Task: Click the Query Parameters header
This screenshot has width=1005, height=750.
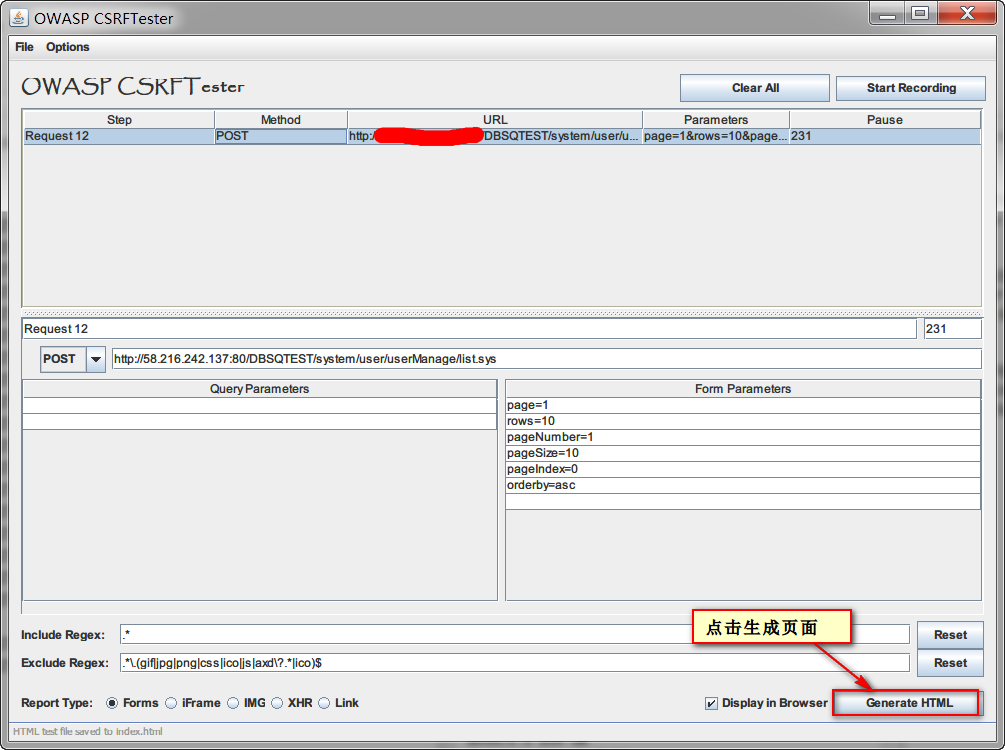Action: pos(260,389)
